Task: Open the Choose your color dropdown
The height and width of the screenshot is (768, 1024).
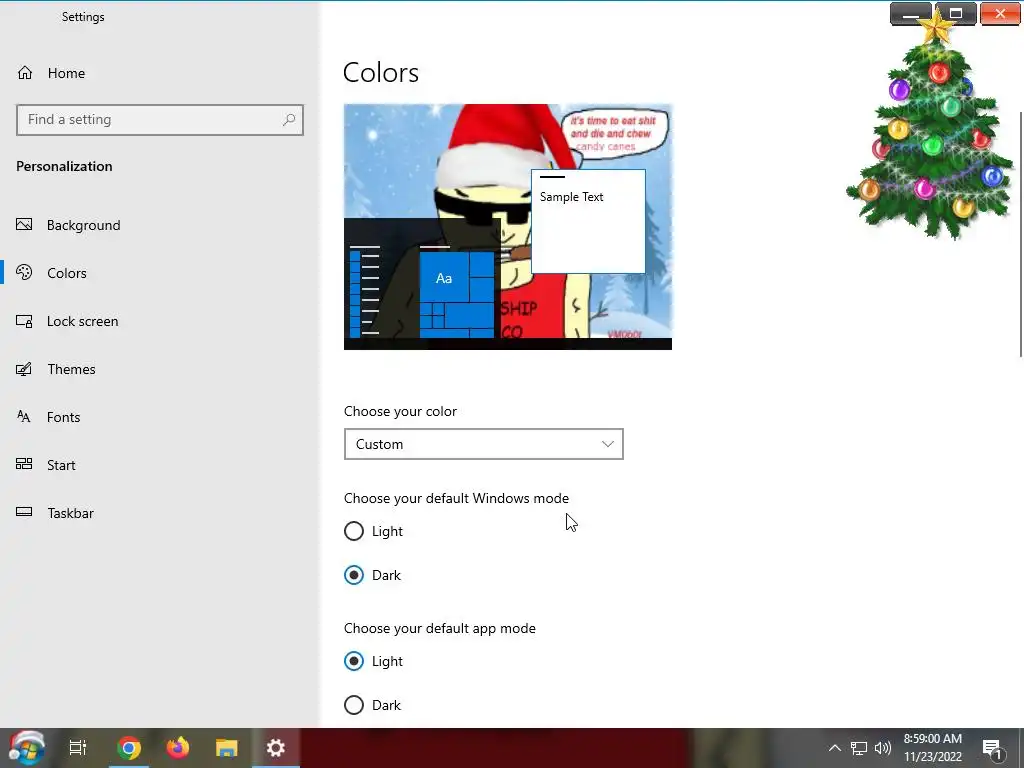Action: pyautogui.click(x=484, y=444)
